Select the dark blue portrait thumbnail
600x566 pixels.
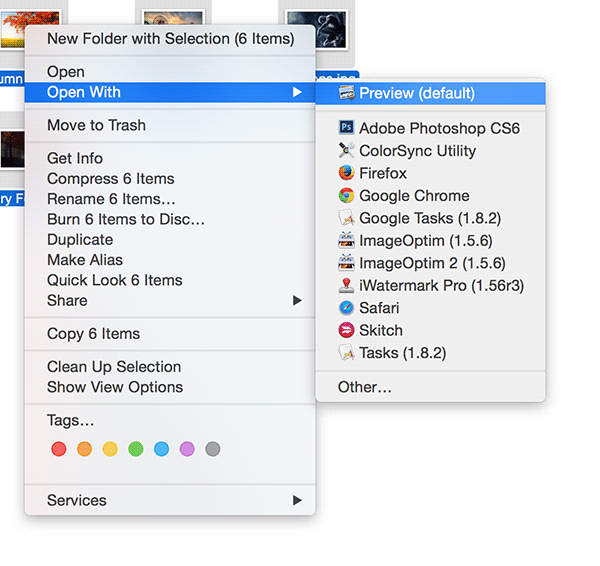pyautogui.click(x=317, y=29)
